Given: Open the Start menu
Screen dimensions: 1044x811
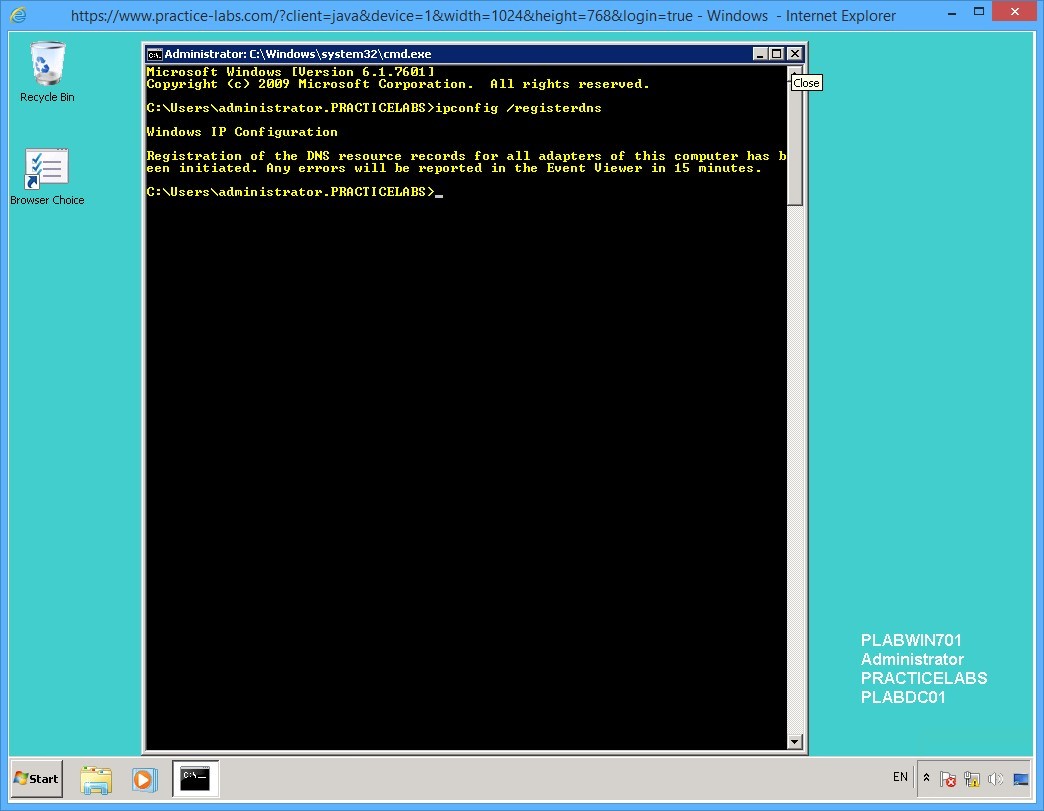Looking at the screenshot, I should tap(35, 779).
